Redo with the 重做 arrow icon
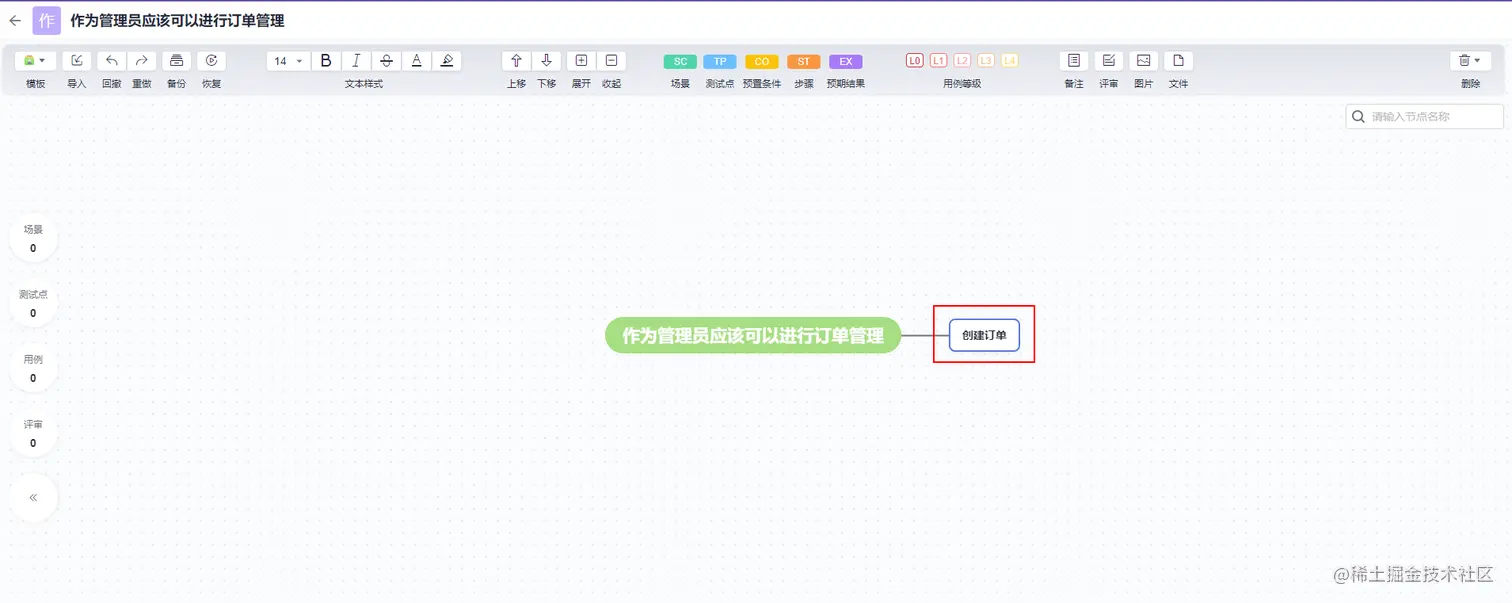This screenshot has height=603, width=1512. [142, 61]
